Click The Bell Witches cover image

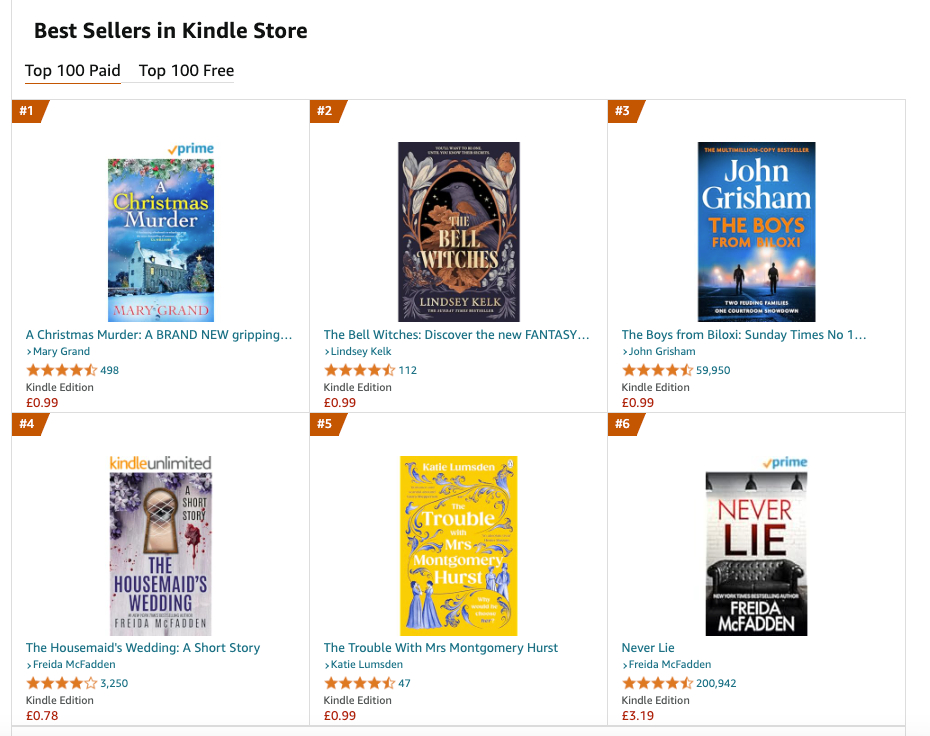coord(459,232)
